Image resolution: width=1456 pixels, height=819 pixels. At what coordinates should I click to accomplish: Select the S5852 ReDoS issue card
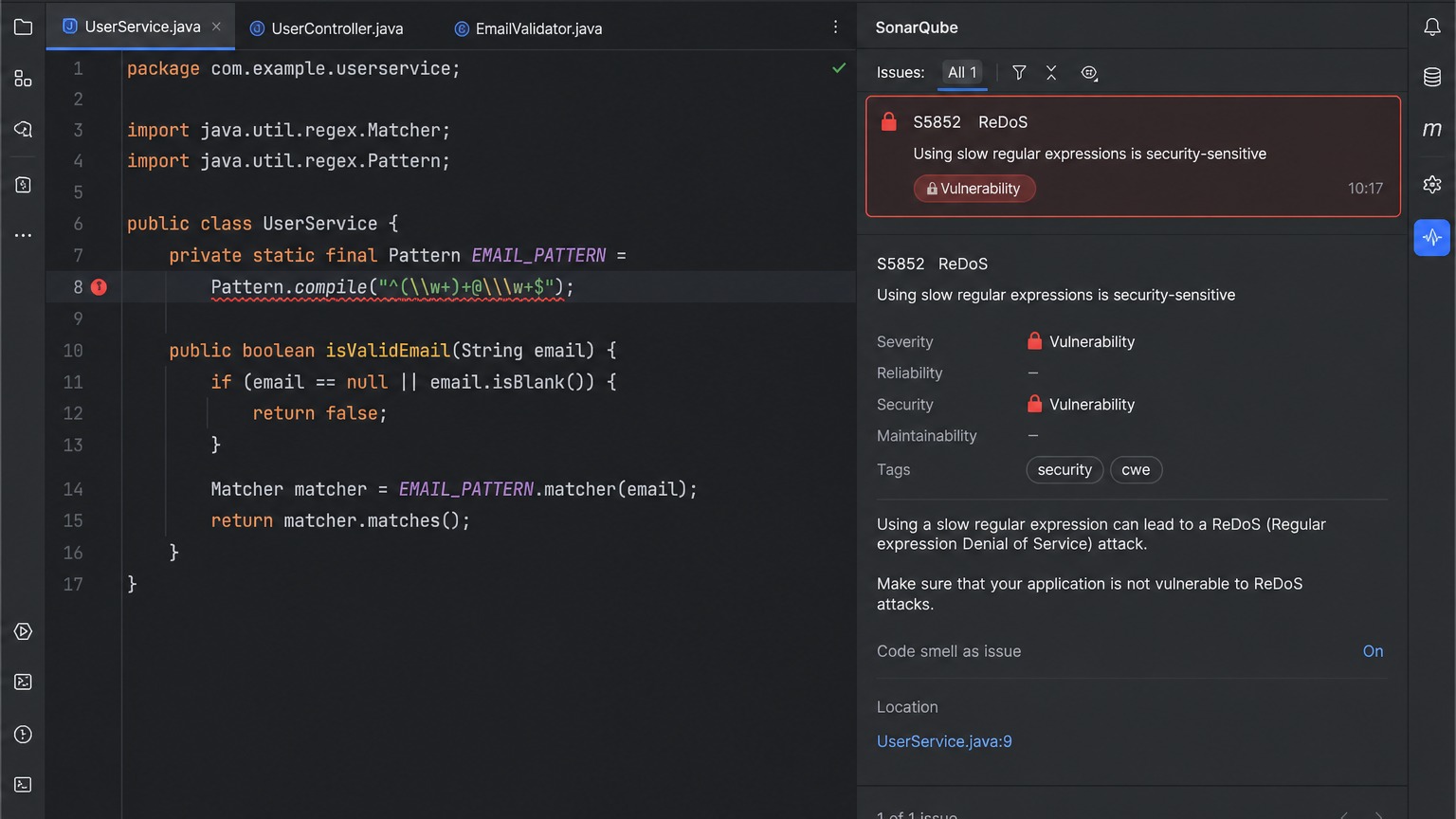coord(1133,156)
